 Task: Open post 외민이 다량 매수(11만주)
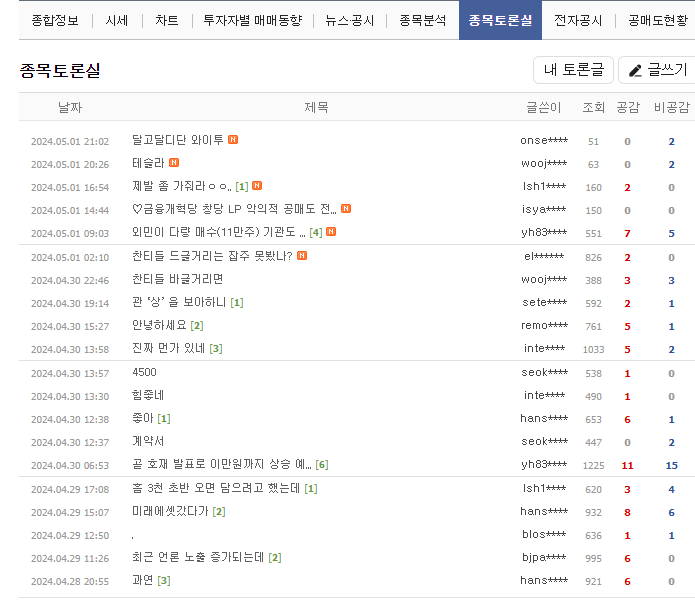pos(219,232)
